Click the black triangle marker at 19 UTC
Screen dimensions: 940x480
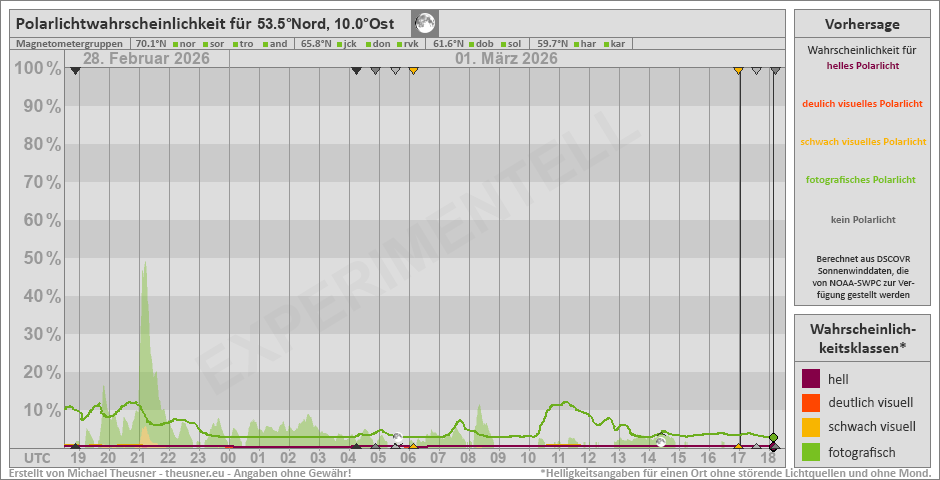[75, 70]
